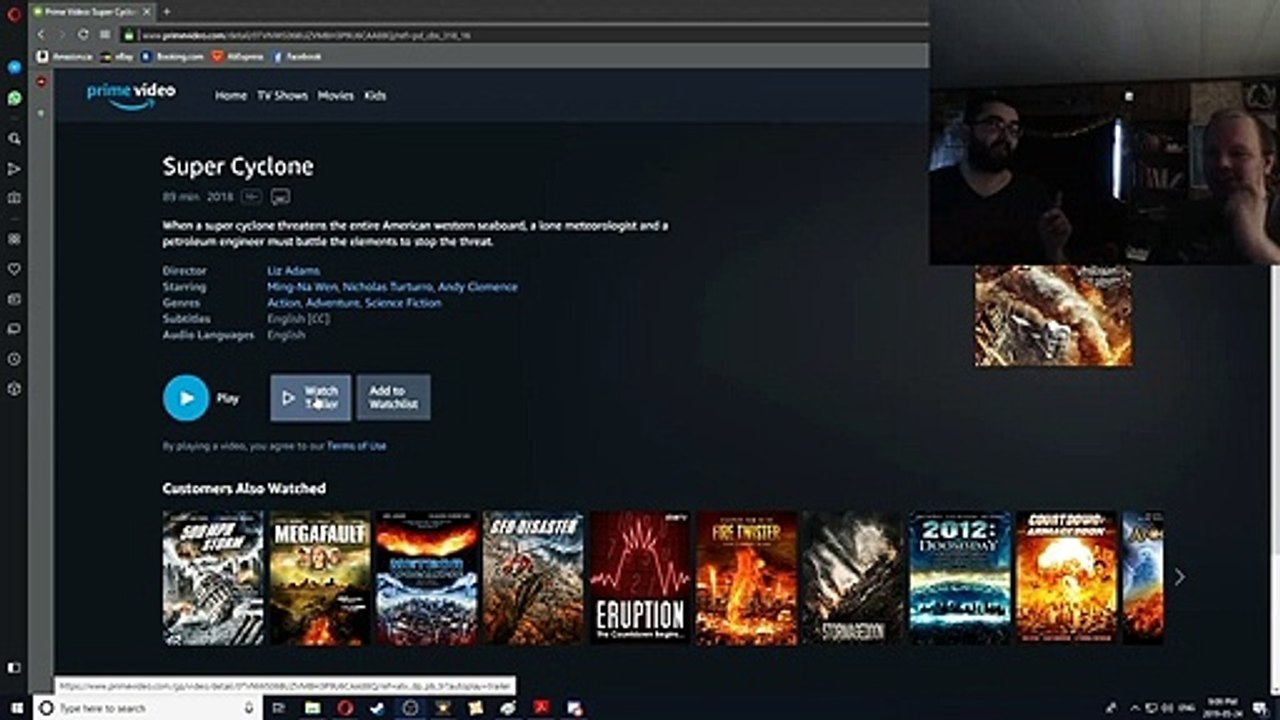
Task: Open the Countdown: Armageddon movie thumbnail
Action: point(1067,578)
